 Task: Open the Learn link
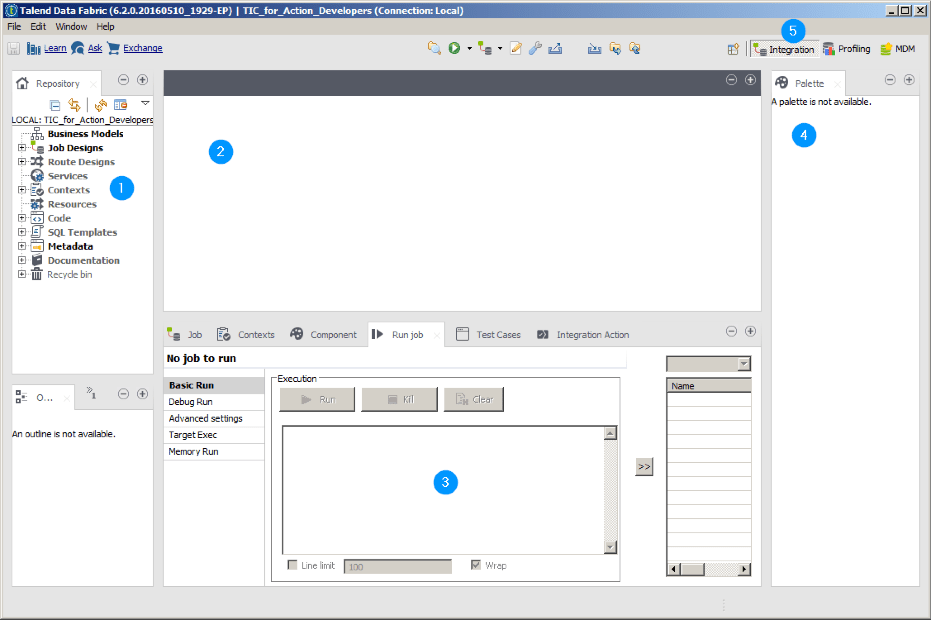point(55,48)
